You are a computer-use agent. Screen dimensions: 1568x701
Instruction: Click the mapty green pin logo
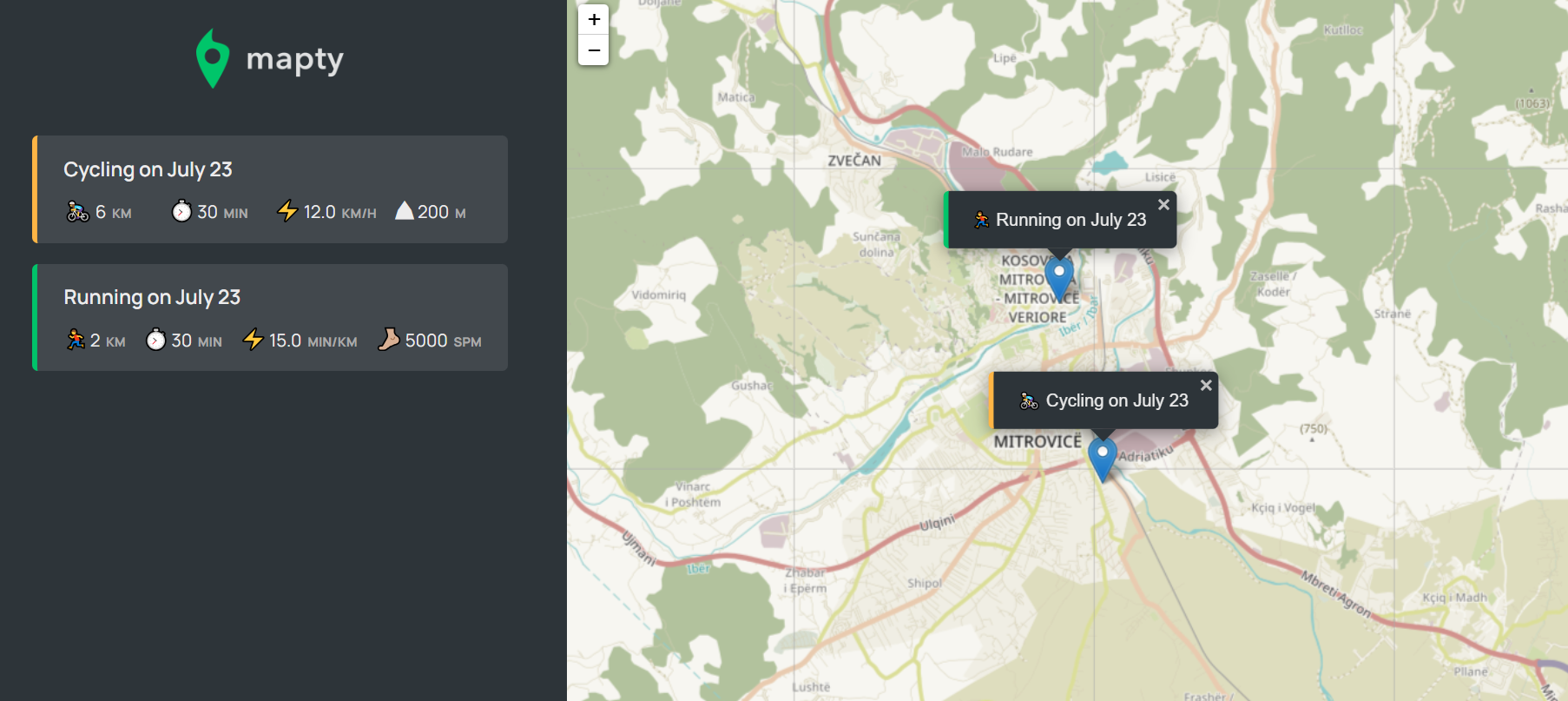[x=213, y=58]
